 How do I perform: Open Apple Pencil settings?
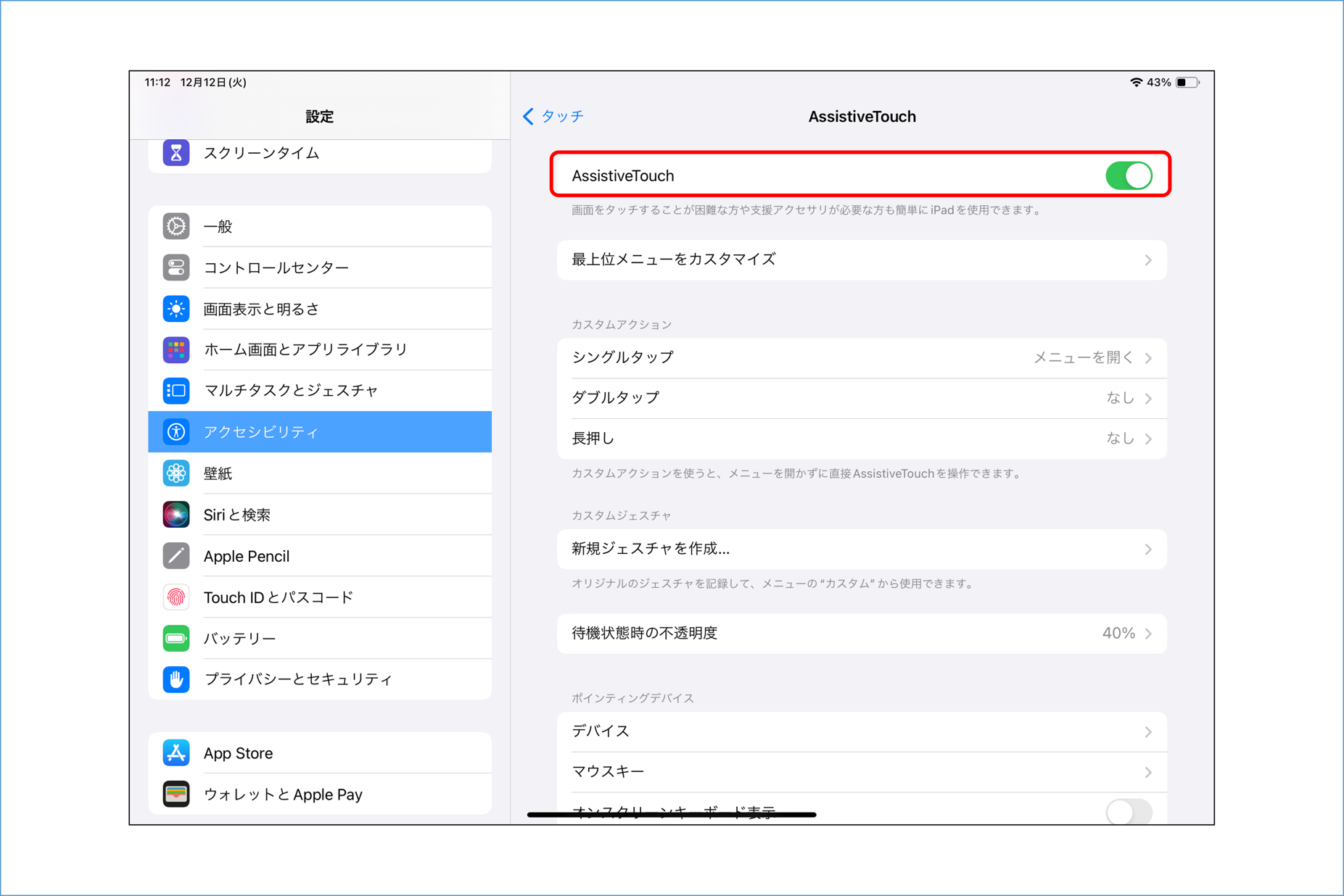[x=320, y=556]
